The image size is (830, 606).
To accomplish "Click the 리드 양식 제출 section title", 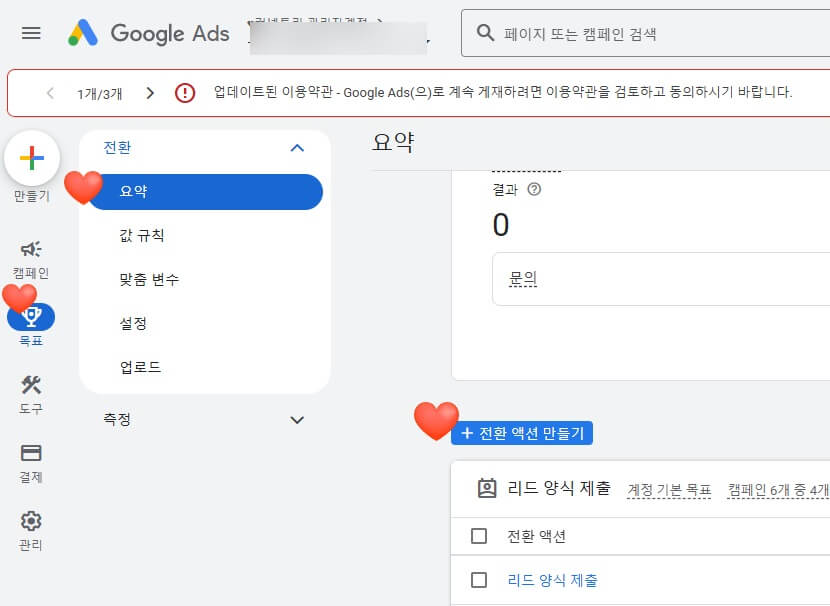I will click(x=559, y=488).
